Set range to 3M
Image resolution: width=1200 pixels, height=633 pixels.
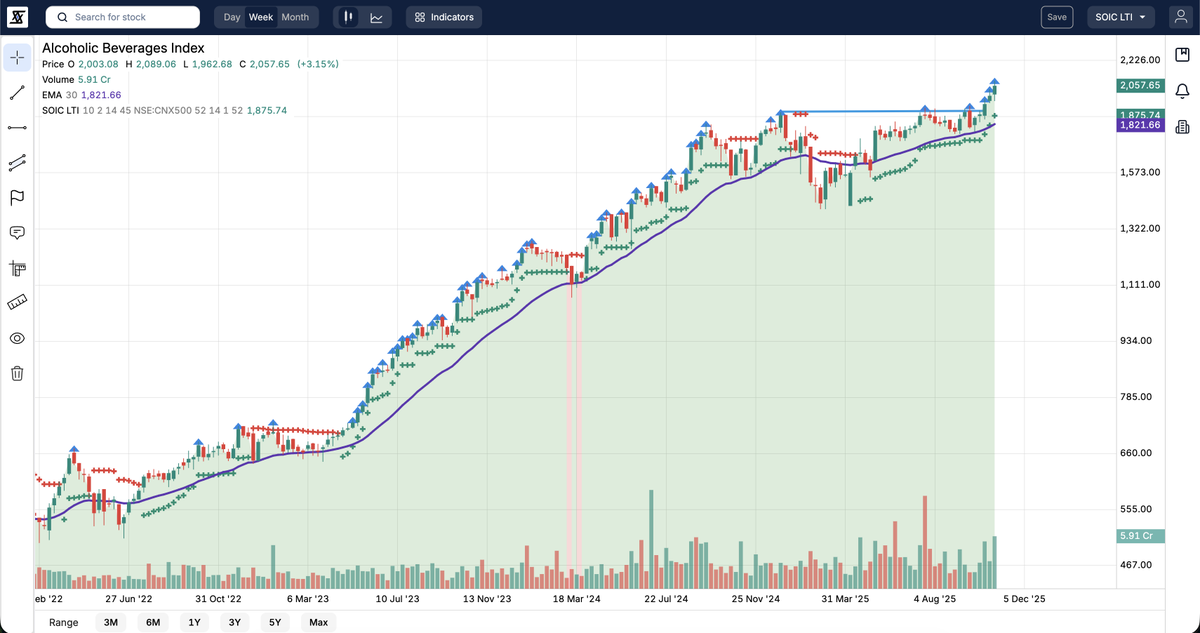(x=111, y=622)
